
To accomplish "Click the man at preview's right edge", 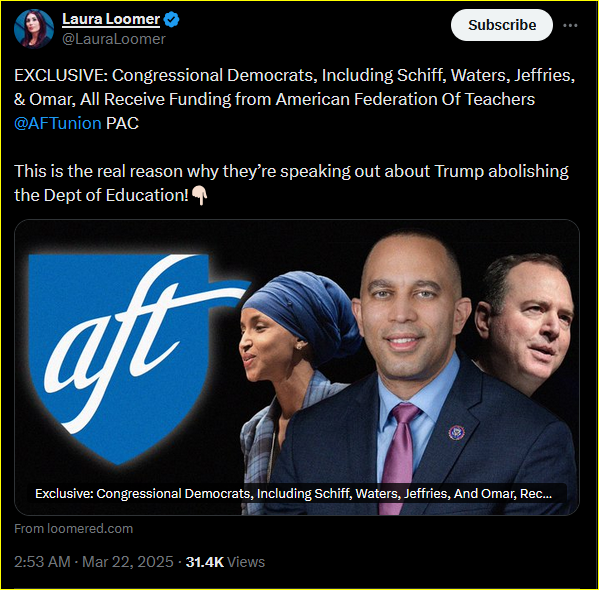I will coord(527,325).
